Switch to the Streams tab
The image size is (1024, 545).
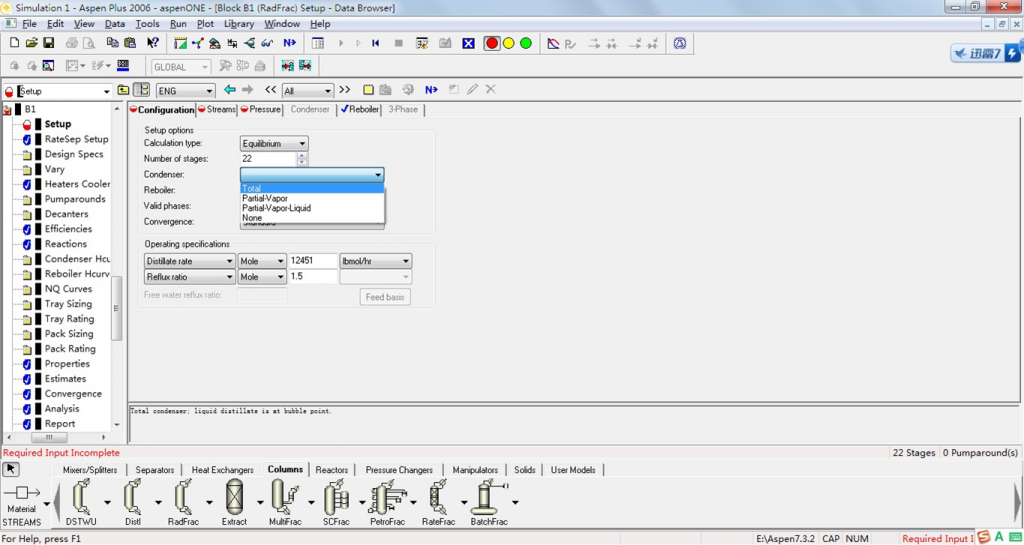point(220,110)
